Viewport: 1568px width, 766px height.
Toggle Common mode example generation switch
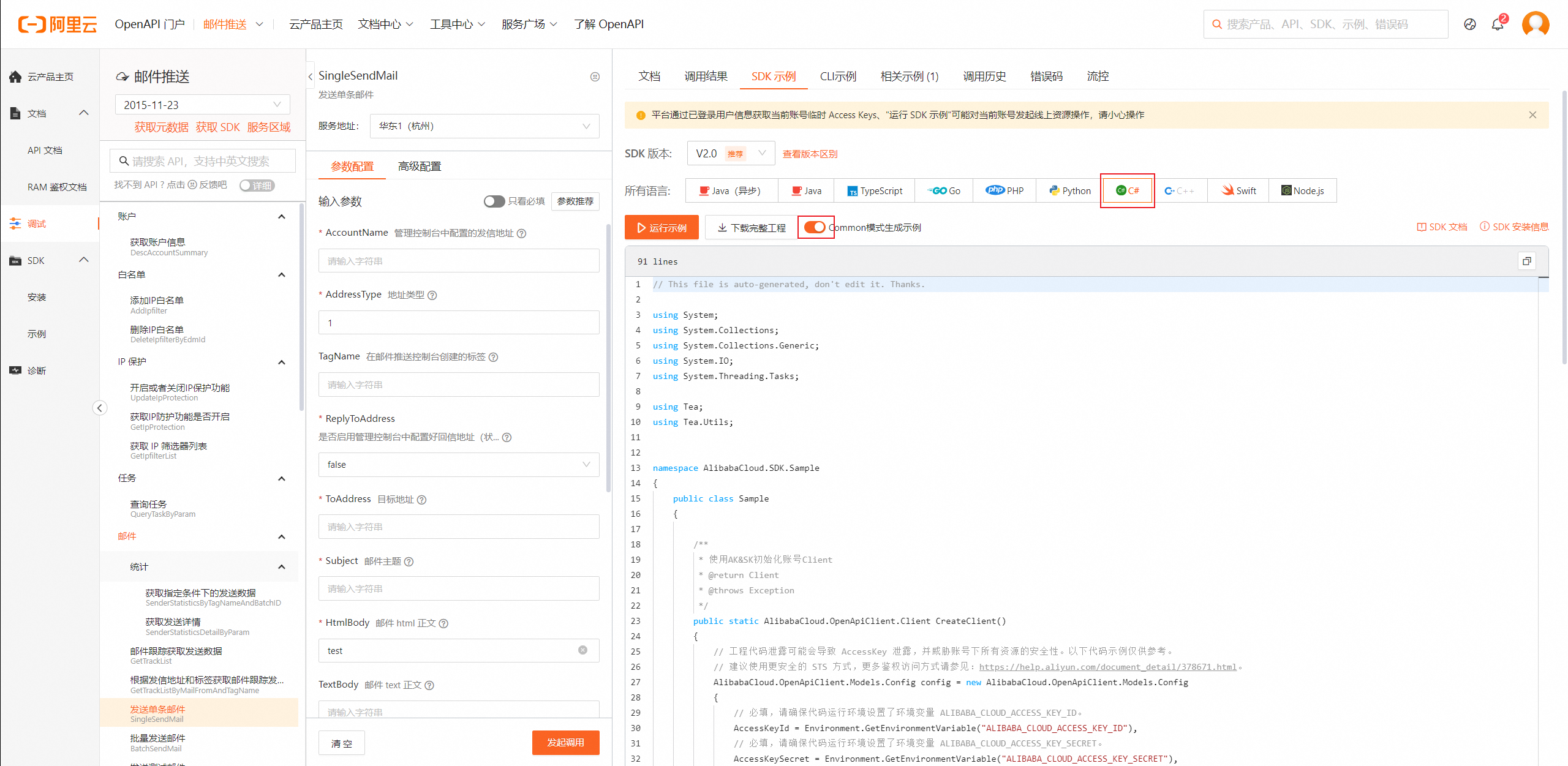tap(815, 227)
